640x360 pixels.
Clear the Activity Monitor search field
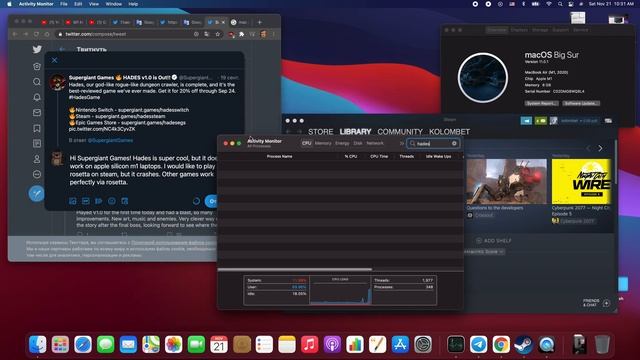454,143
